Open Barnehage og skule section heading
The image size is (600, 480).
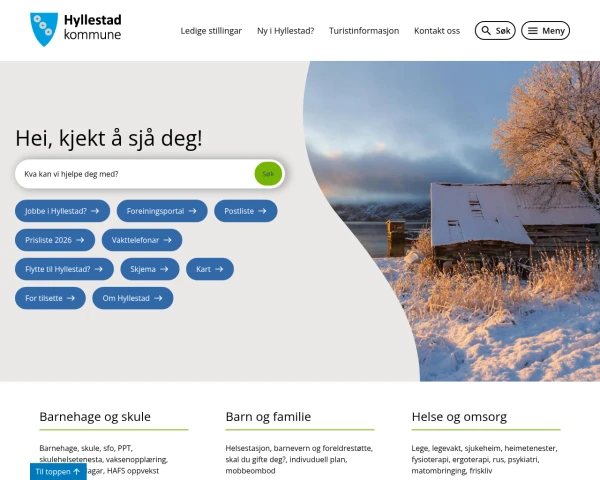tap(95, 416)
